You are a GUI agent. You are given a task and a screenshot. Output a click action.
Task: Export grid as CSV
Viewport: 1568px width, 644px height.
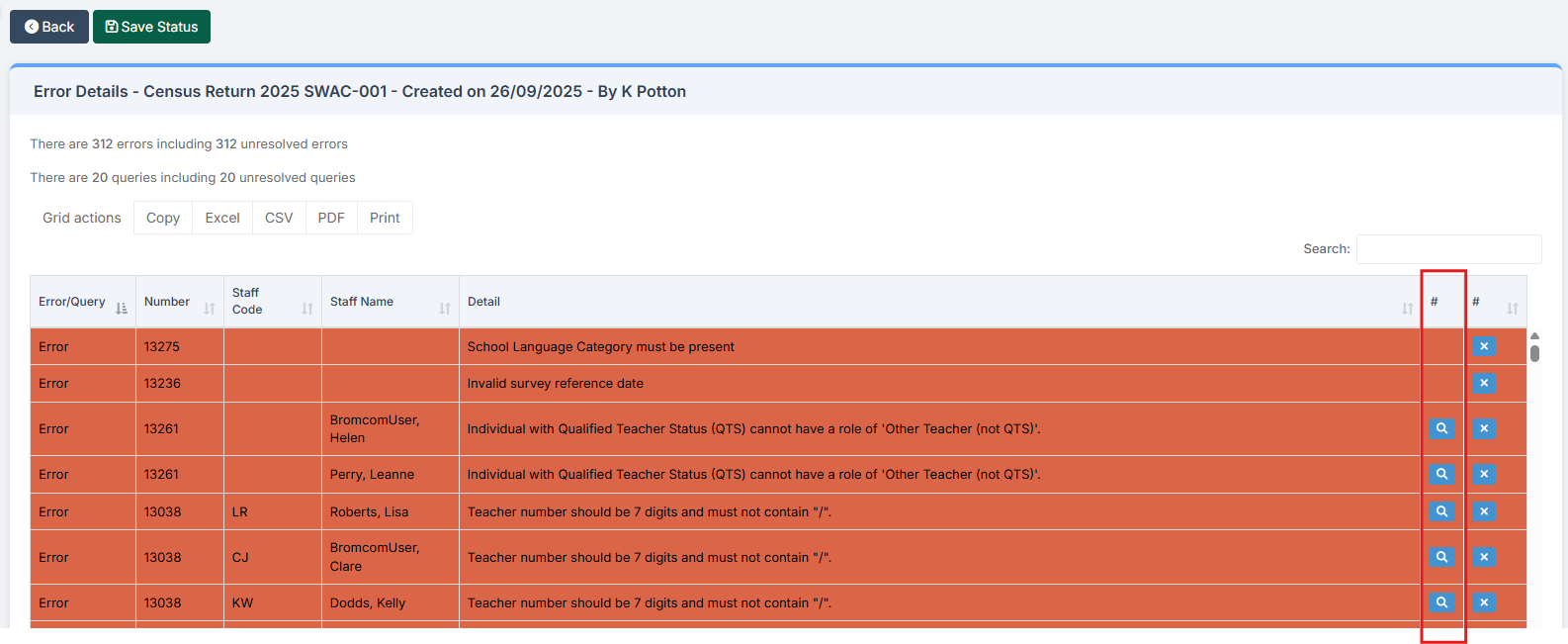(x=279, y=218)
